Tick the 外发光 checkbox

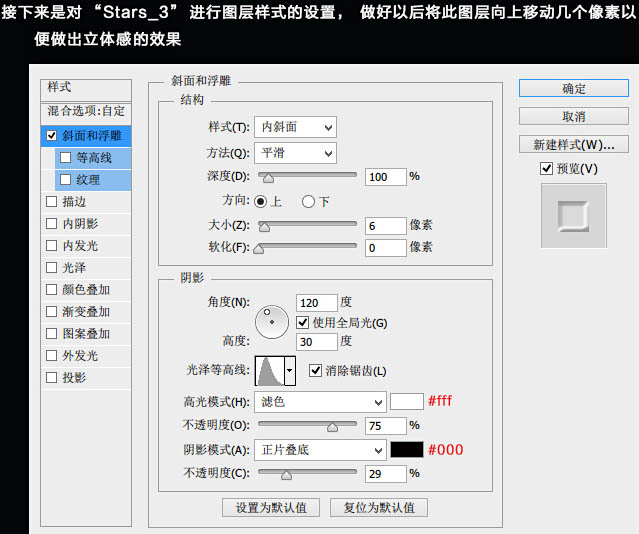(51, 355)
